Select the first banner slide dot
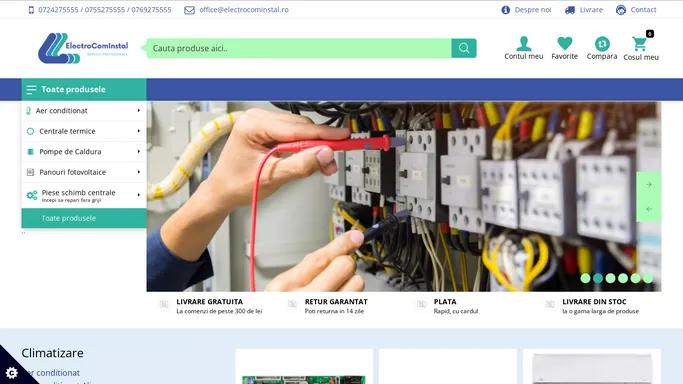The height and width of the screenshot is (384, 683). [x=585, y=278]
